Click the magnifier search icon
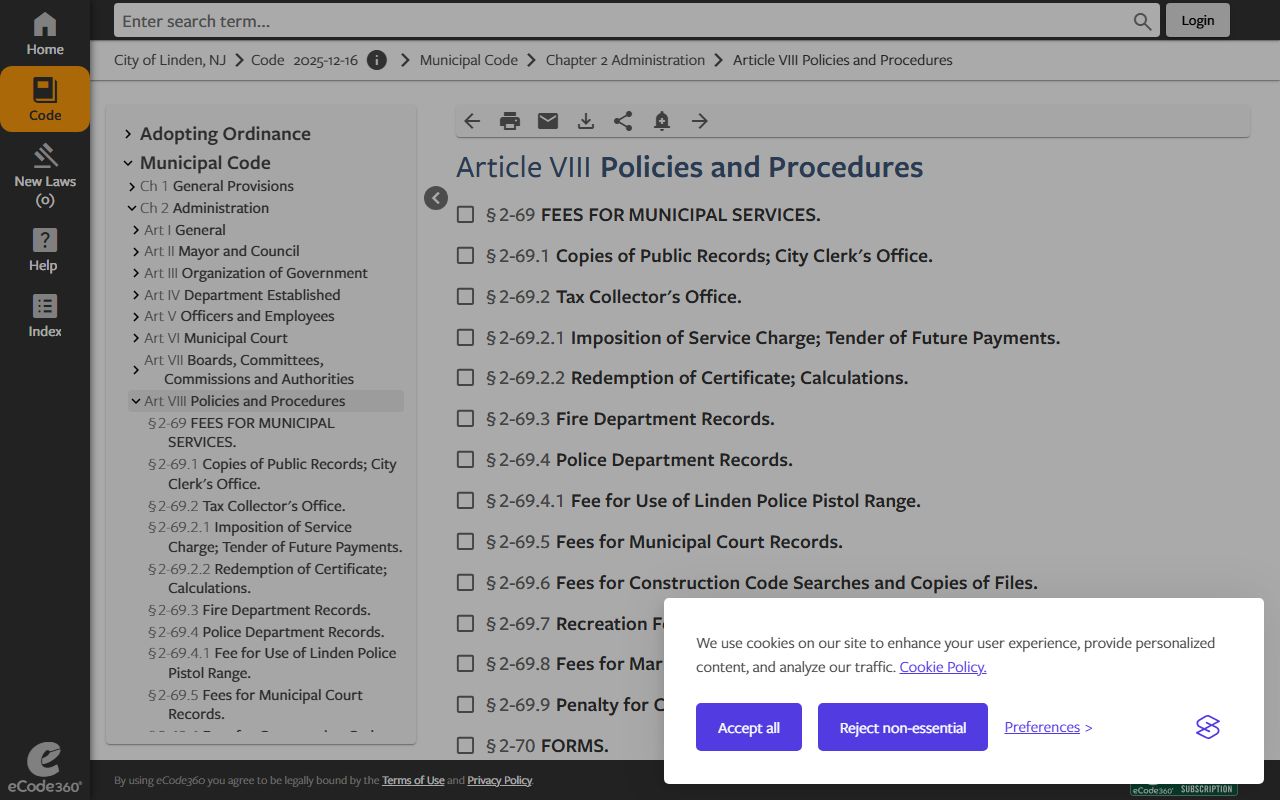 (x=1142, y=21)
